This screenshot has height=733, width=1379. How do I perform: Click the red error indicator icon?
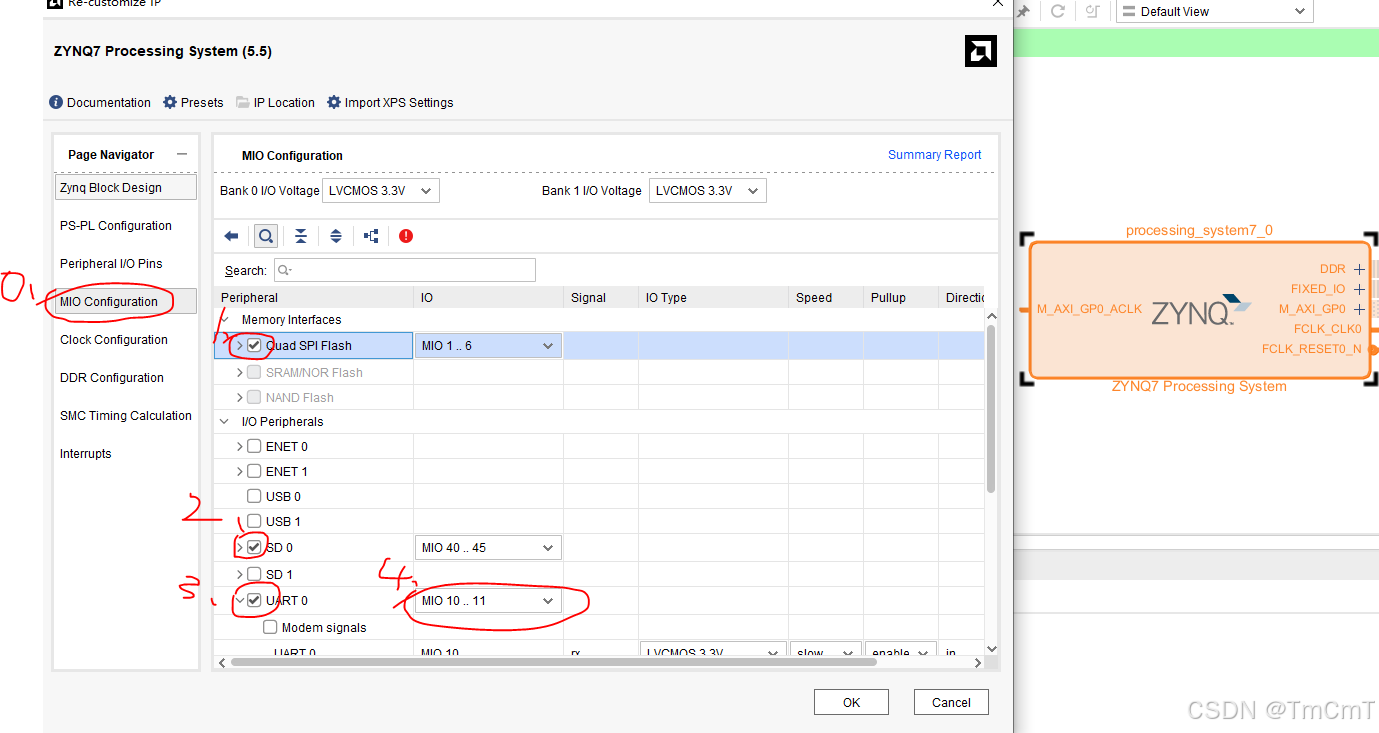(406, 236)
